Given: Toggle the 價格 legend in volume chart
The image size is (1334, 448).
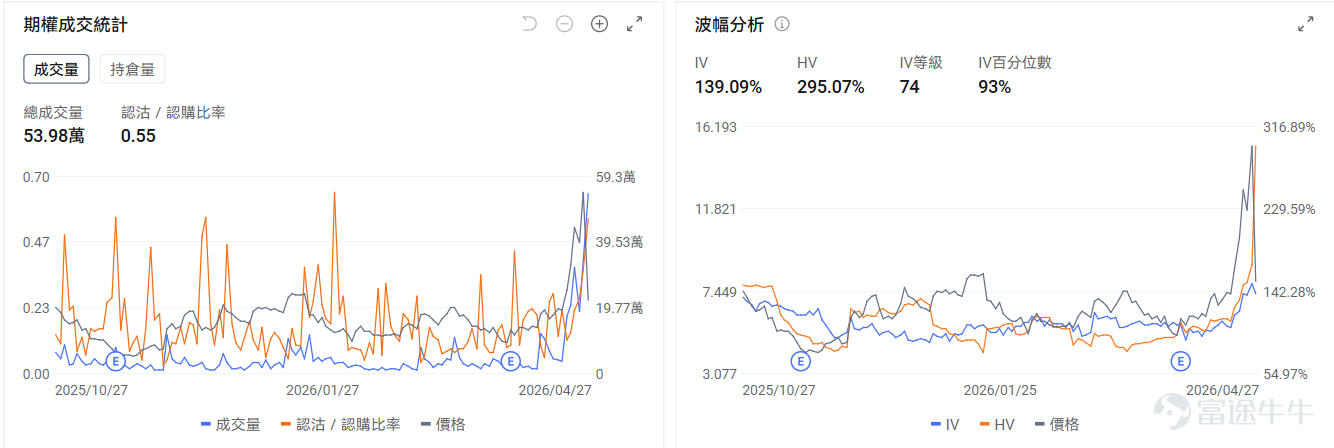Looking at the screenshot, I should (x=443, y=425).
